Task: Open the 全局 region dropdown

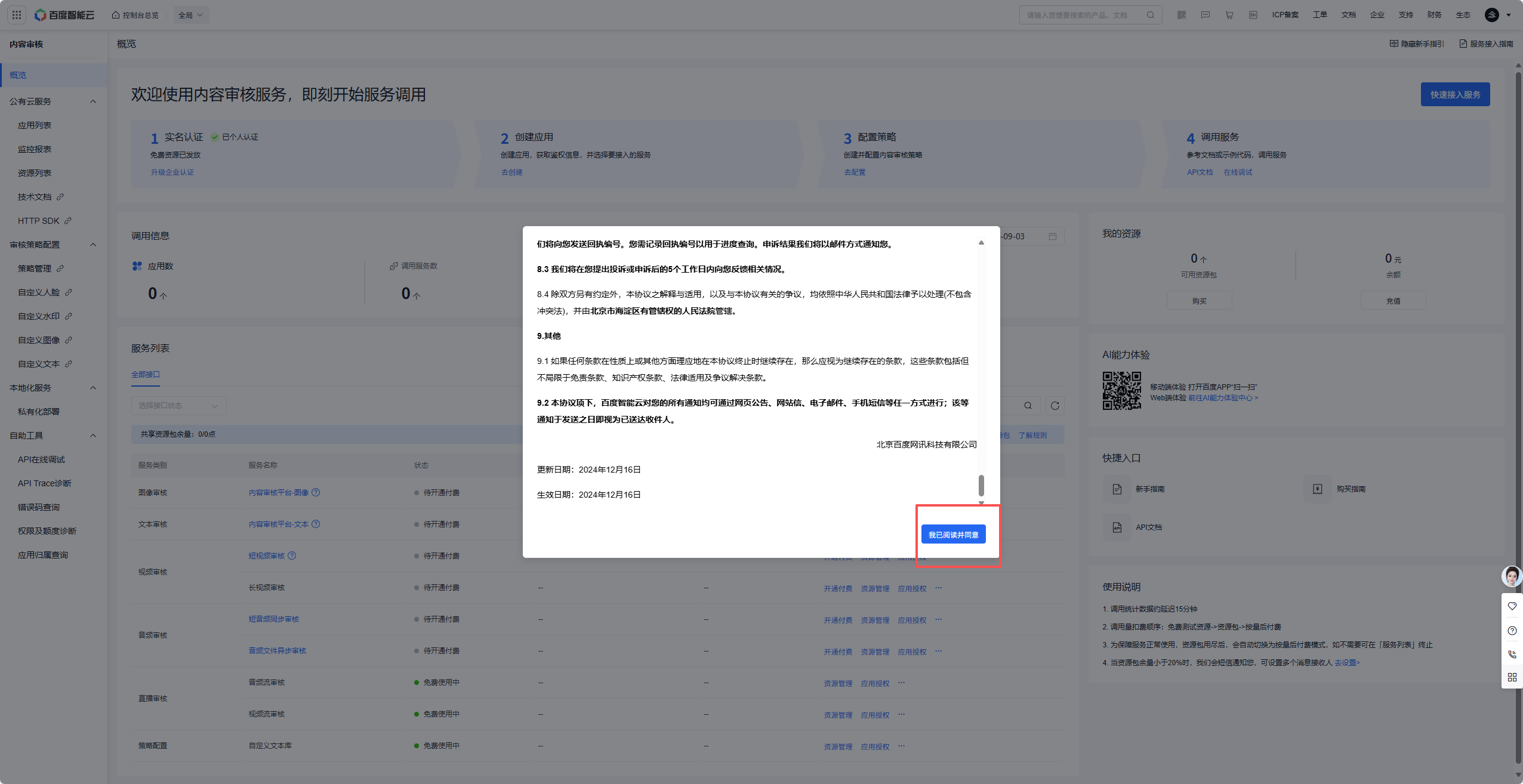Action: point(191,15)
